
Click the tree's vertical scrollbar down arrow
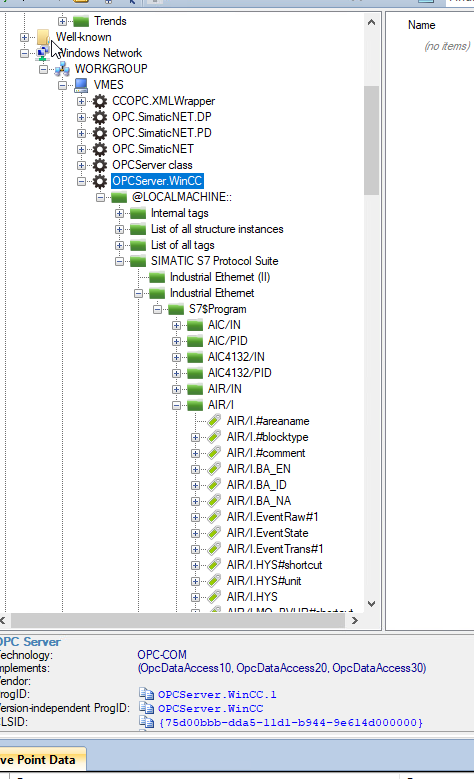point(371,604)
